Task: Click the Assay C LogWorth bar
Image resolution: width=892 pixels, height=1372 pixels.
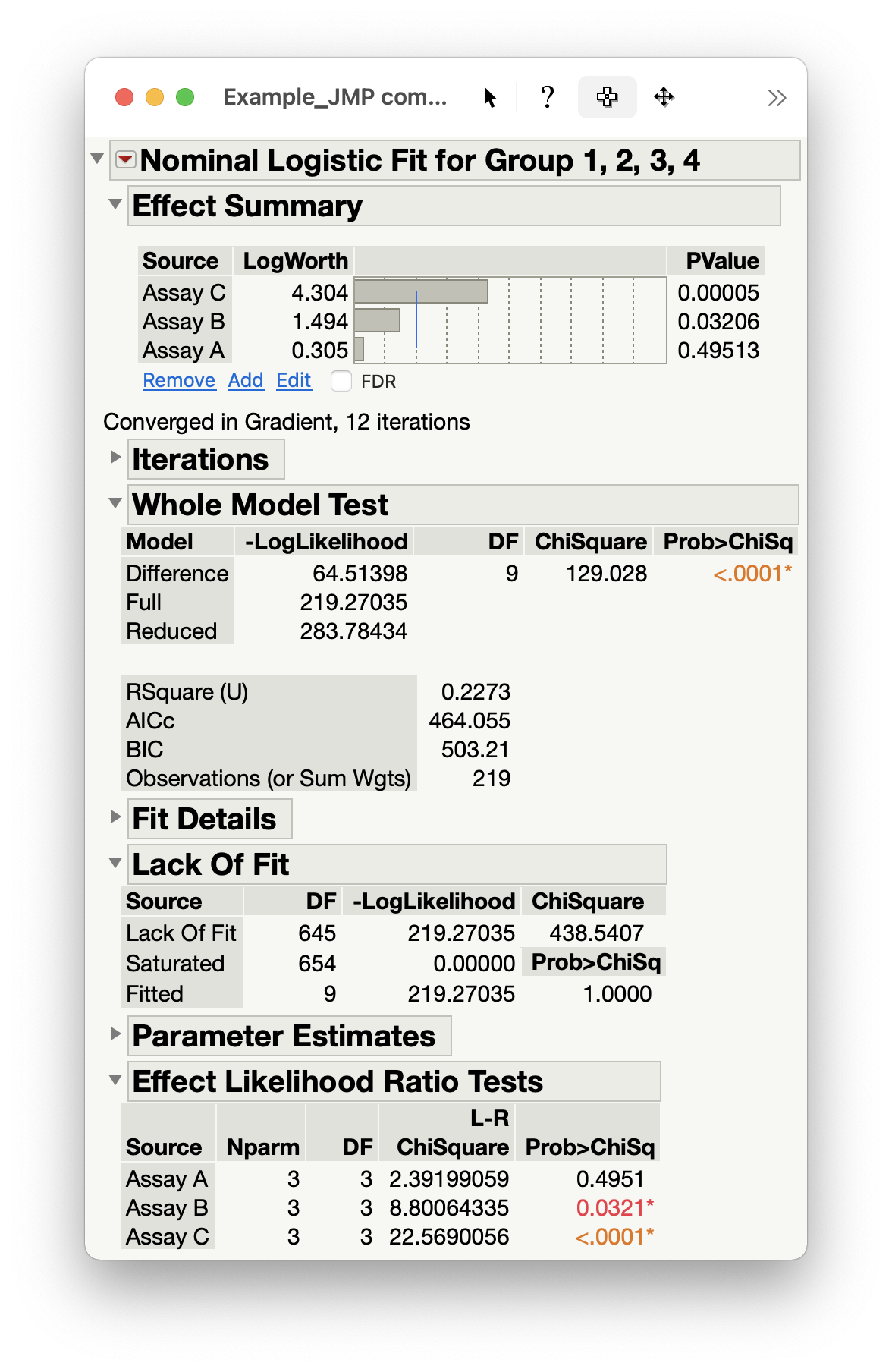Action: point(421,291)
